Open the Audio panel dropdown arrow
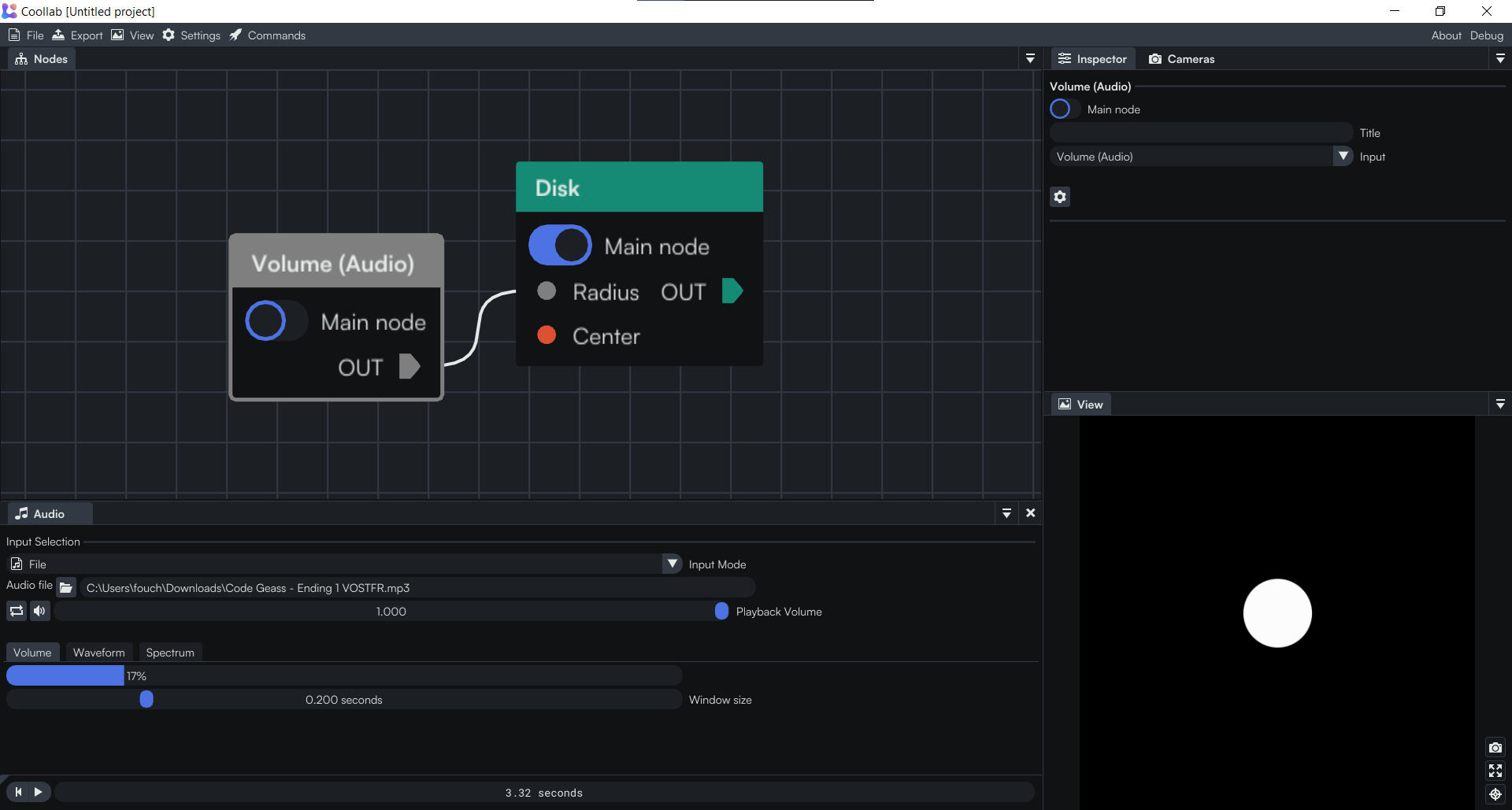This screenshot has width=1512, height=810. point(1006,513)
